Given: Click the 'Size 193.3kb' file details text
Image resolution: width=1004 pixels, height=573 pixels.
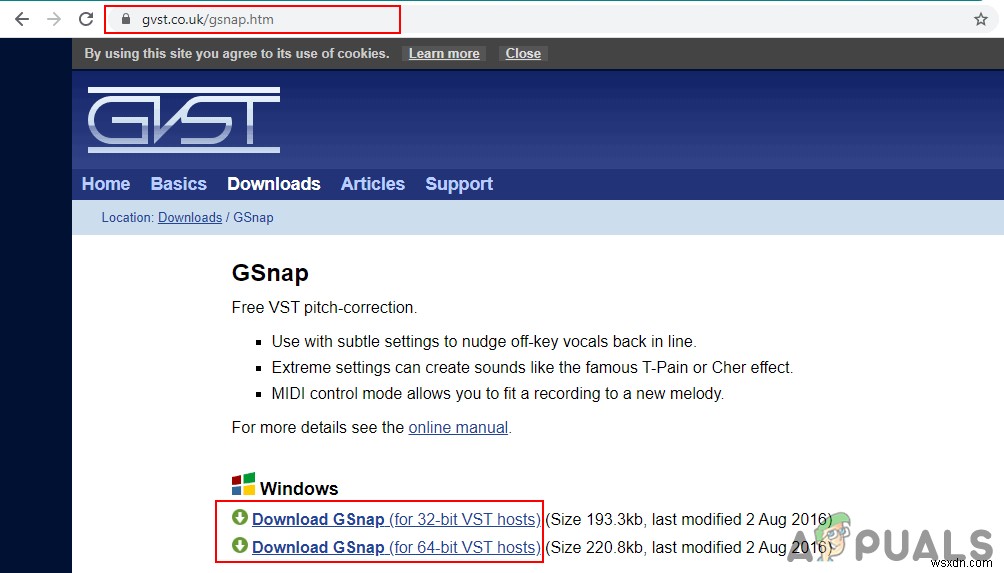Looking at the screenshot, I should click(688, 519).
